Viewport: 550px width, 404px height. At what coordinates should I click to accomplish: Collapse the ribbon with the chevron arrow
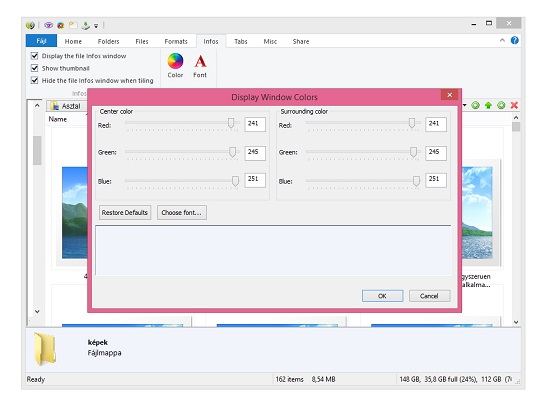tap(502, 40)
